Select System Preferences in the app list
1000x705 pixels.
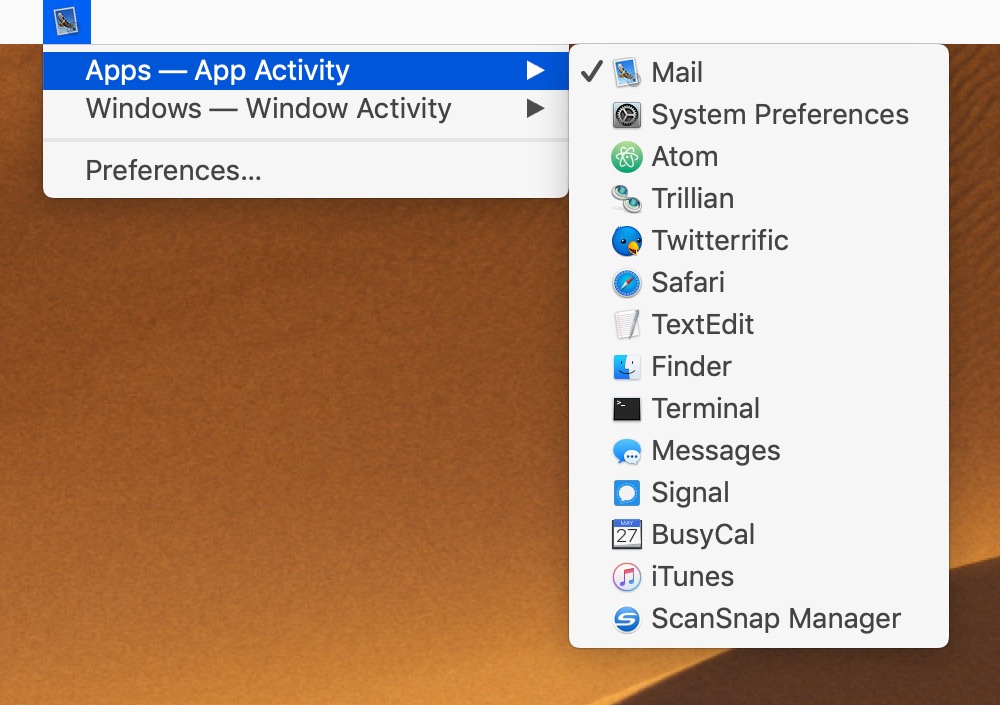pos(780,115)
